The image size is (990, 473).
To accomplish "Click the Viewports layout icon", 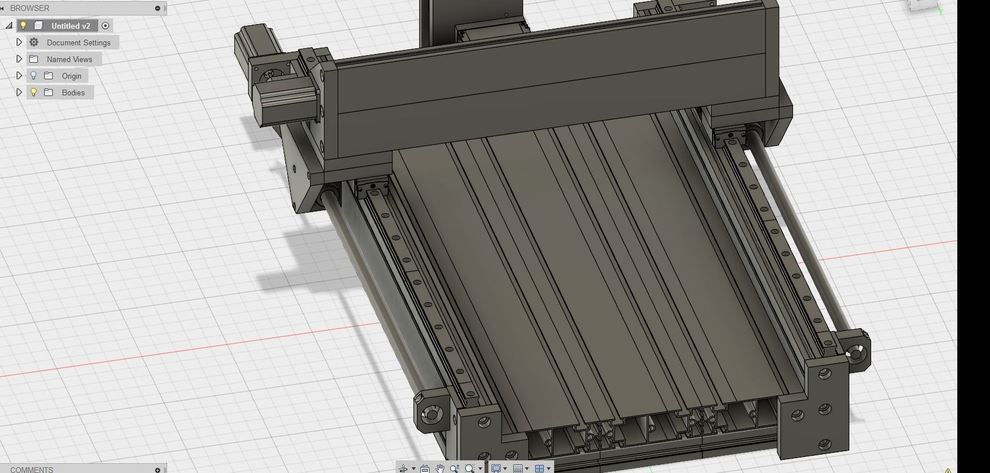I will [x=540, y=468].
